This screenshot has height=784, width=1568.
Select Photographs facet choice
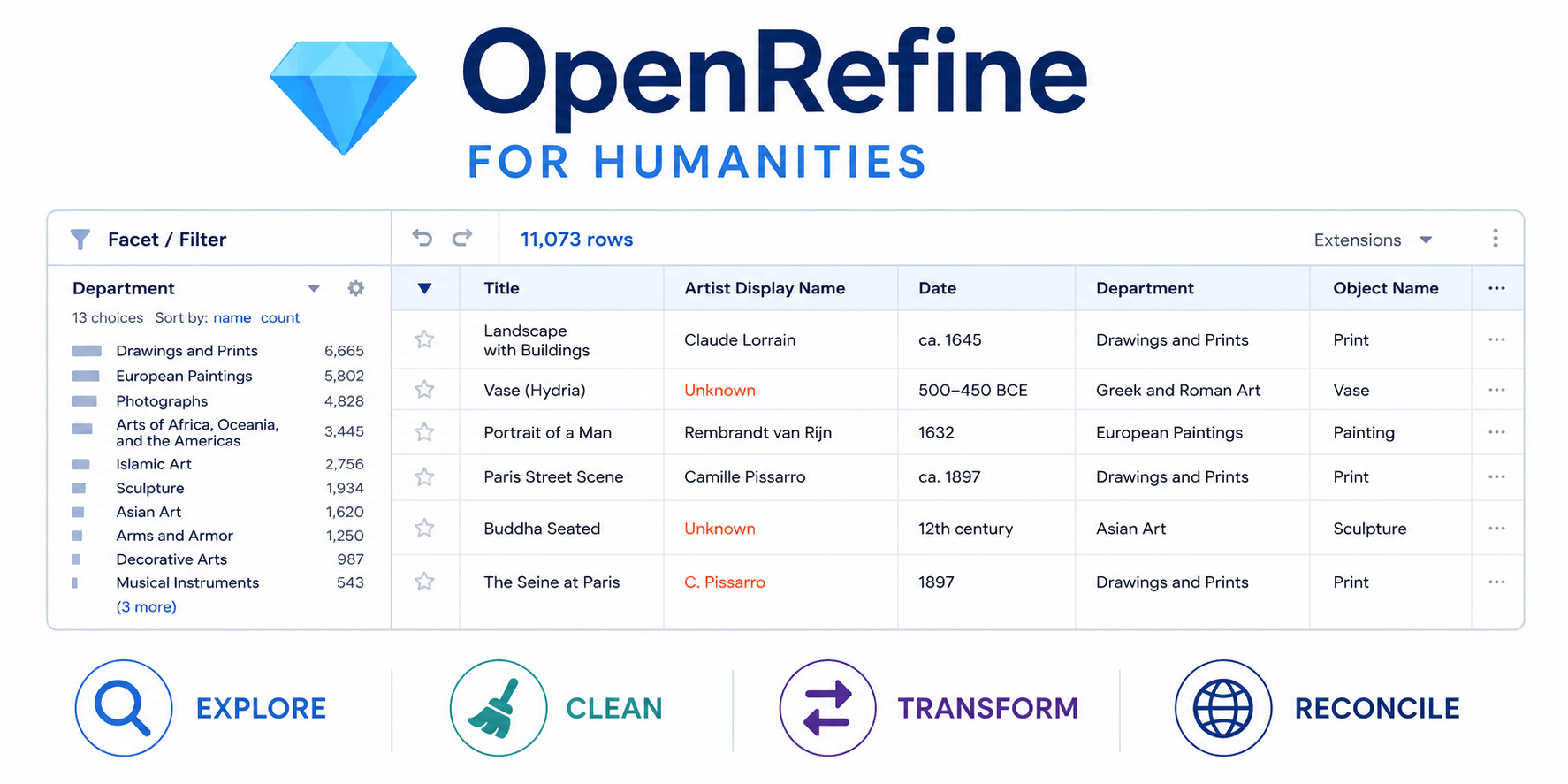coord(162,401)
